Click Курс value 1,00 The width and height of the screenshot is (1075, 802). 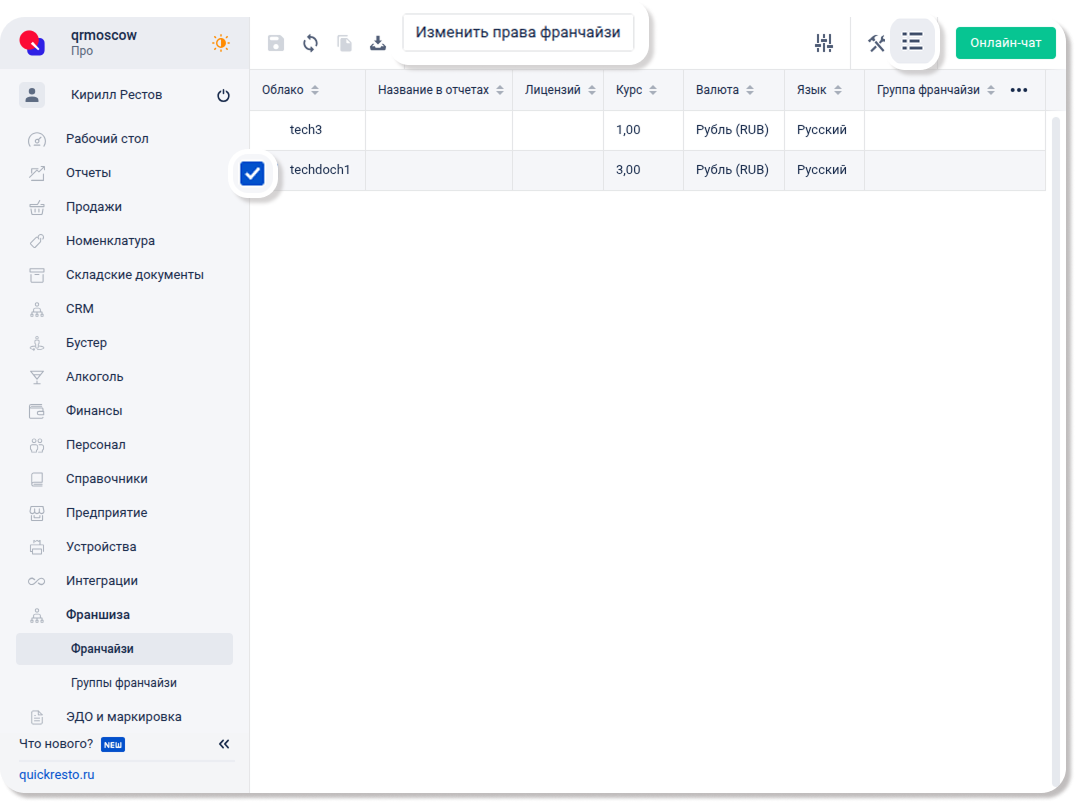click(x=628, y=130)
